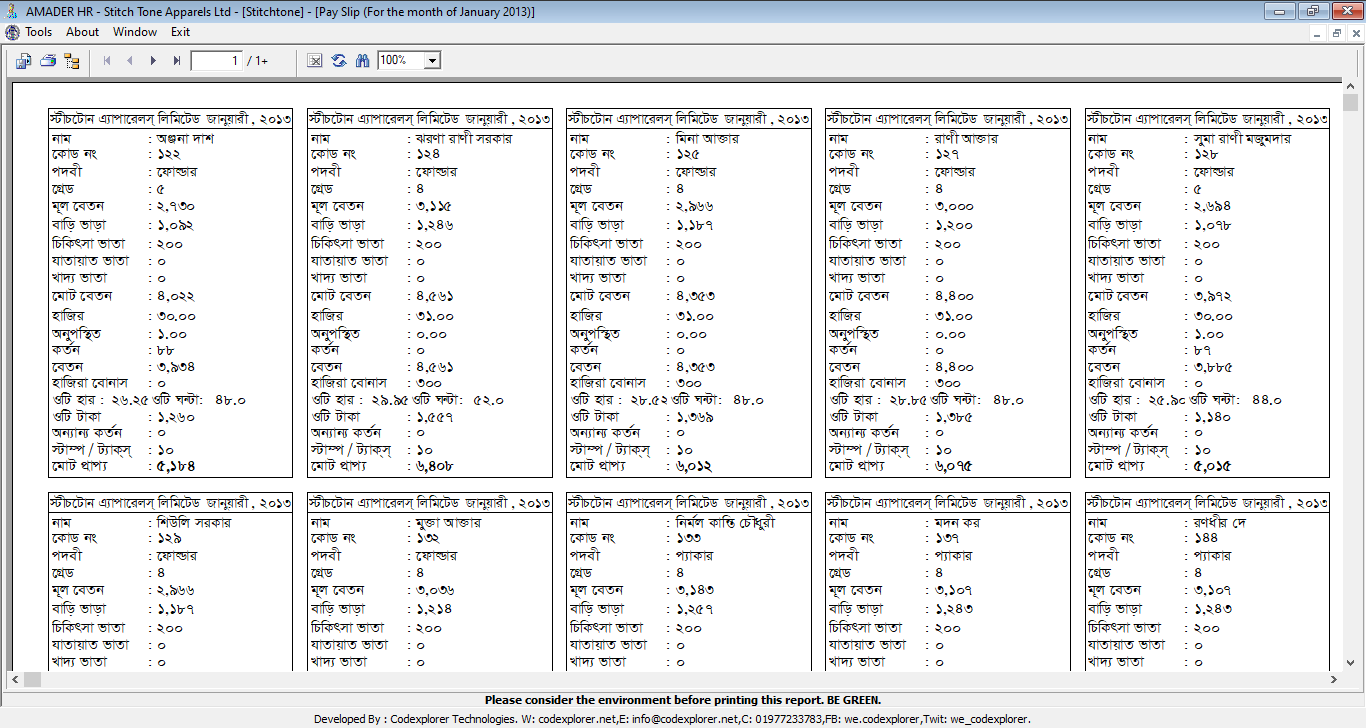Click code number ১২৭ value
This screenshot has height=728, width=1366.
pyautogui.click(x=947, y=155)
